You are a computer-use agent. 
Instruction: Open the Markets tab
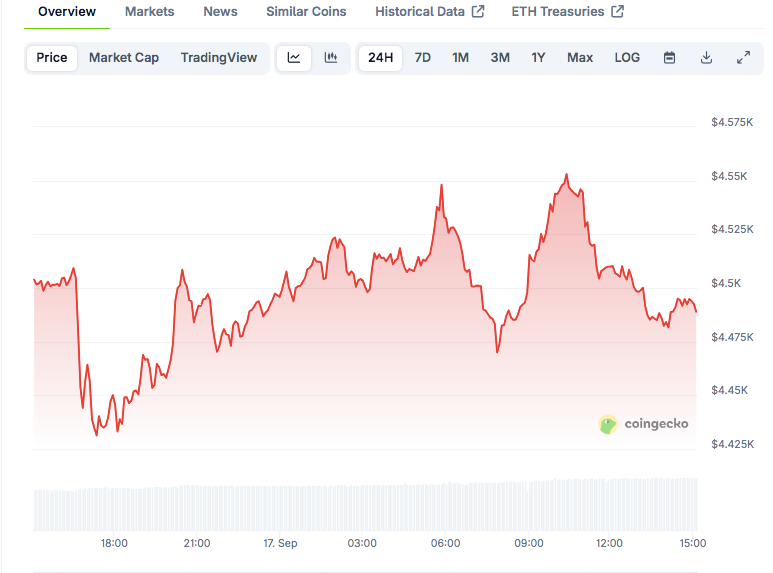pyautogui.click(x=149, y=12)
